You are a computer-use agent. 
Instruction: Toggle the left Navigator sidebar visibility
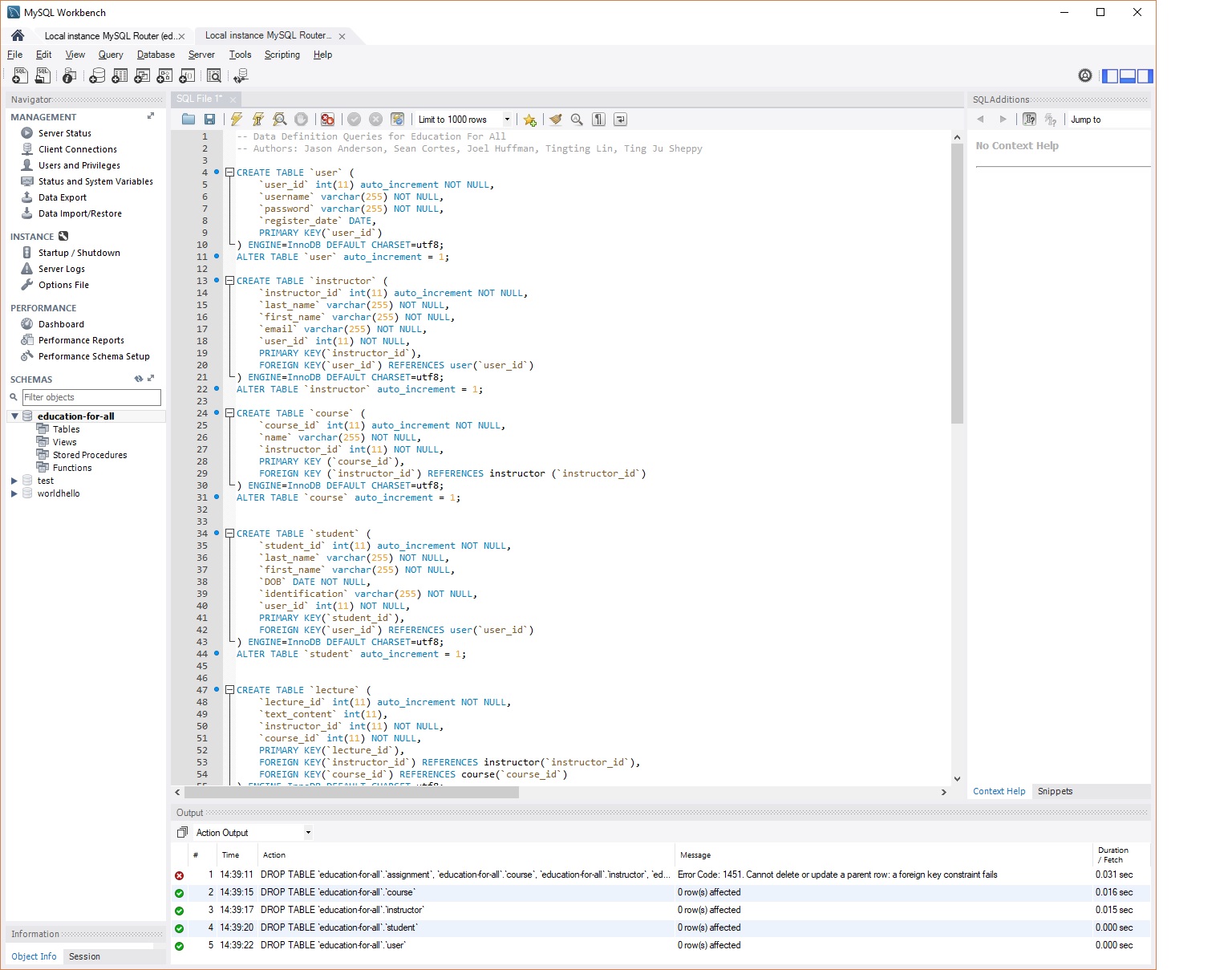click(x=1110, y=76)
